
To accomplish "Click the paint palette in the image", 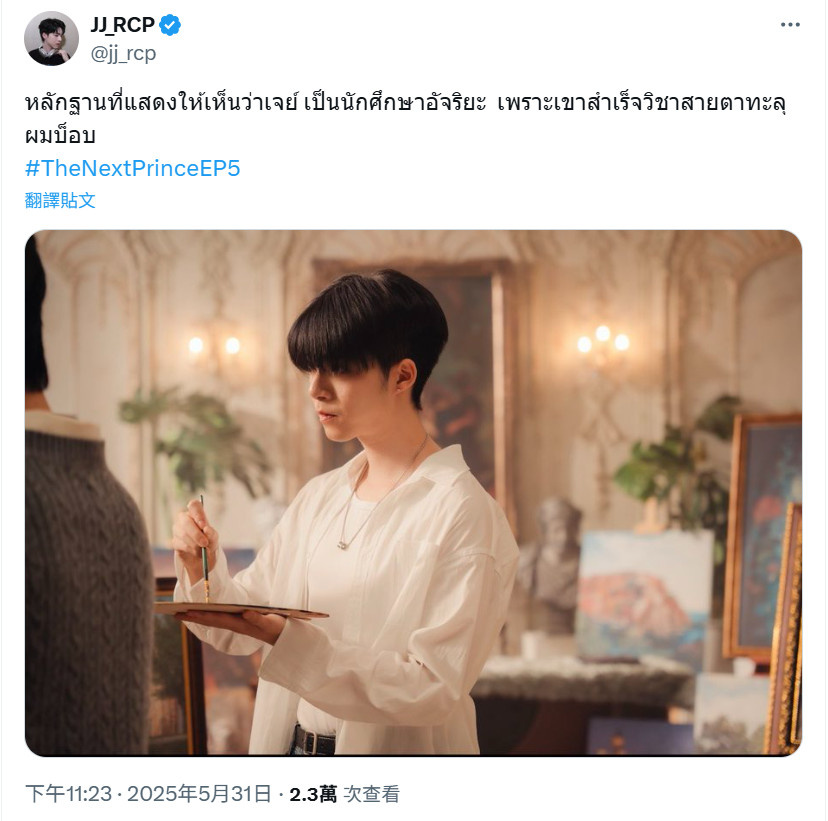I will pos(240,610).
